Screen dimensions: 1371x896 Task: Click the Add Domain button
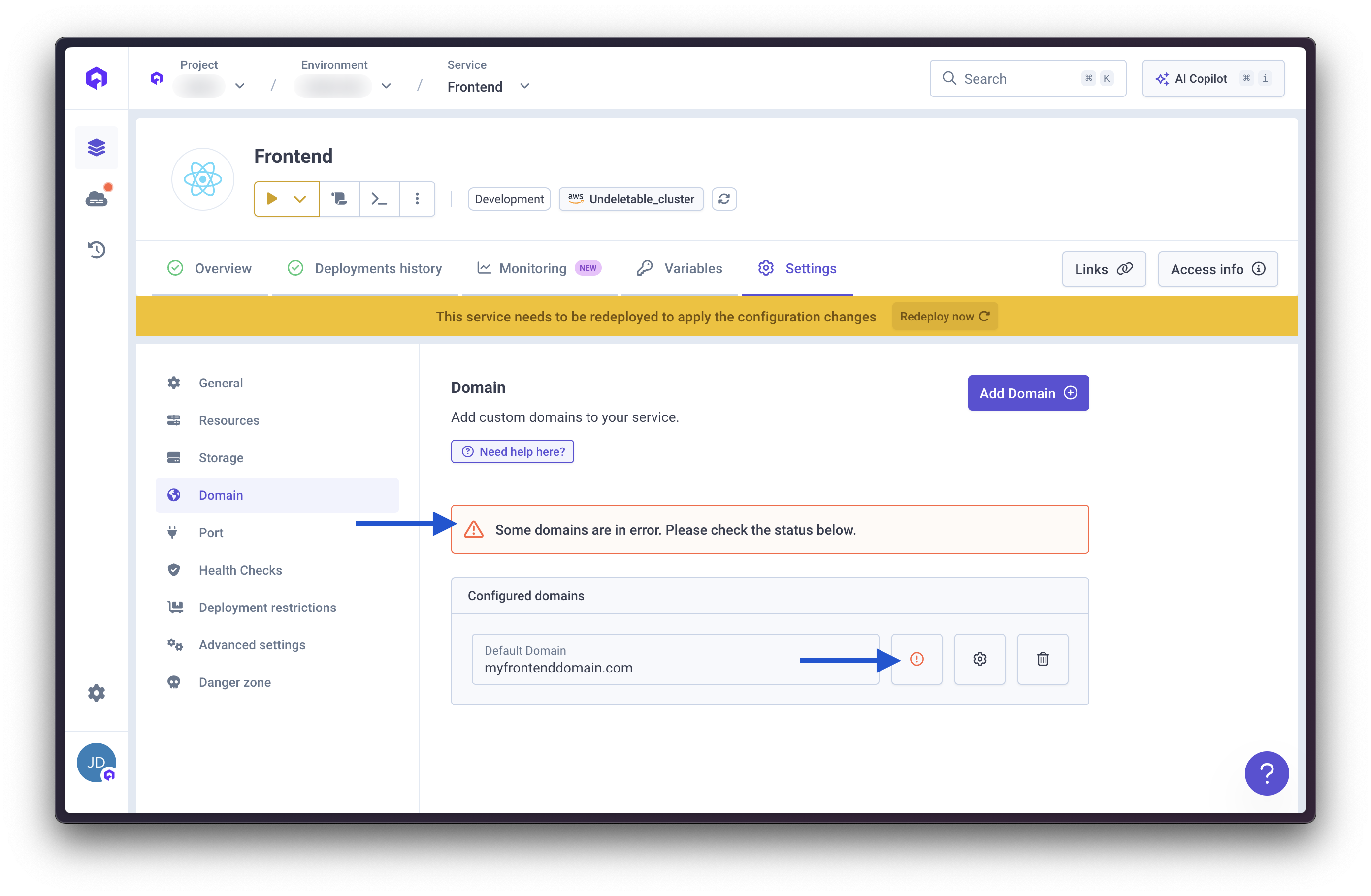point(1028,393)
